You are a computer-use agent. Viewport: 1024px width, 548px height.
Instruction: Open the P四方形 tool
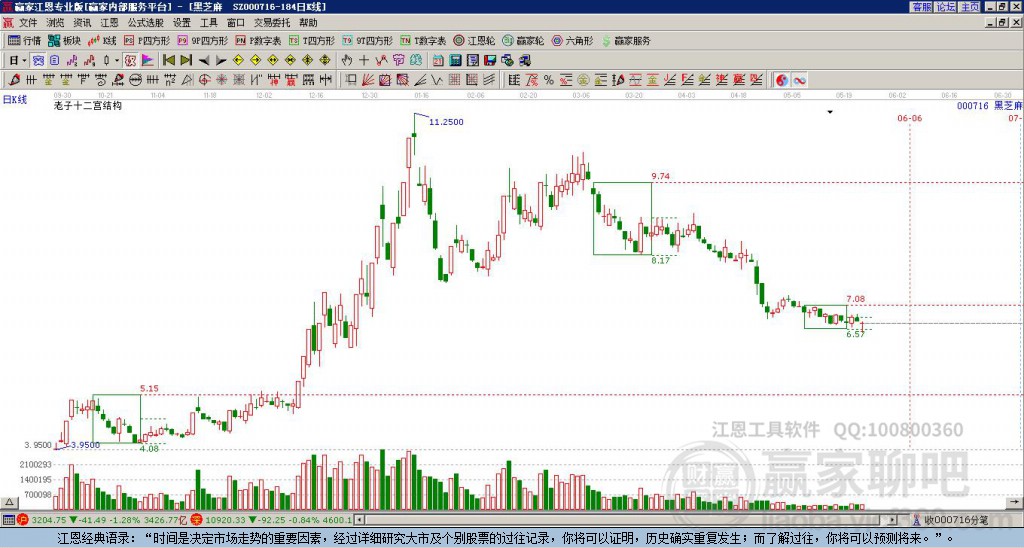pos(147,40)
